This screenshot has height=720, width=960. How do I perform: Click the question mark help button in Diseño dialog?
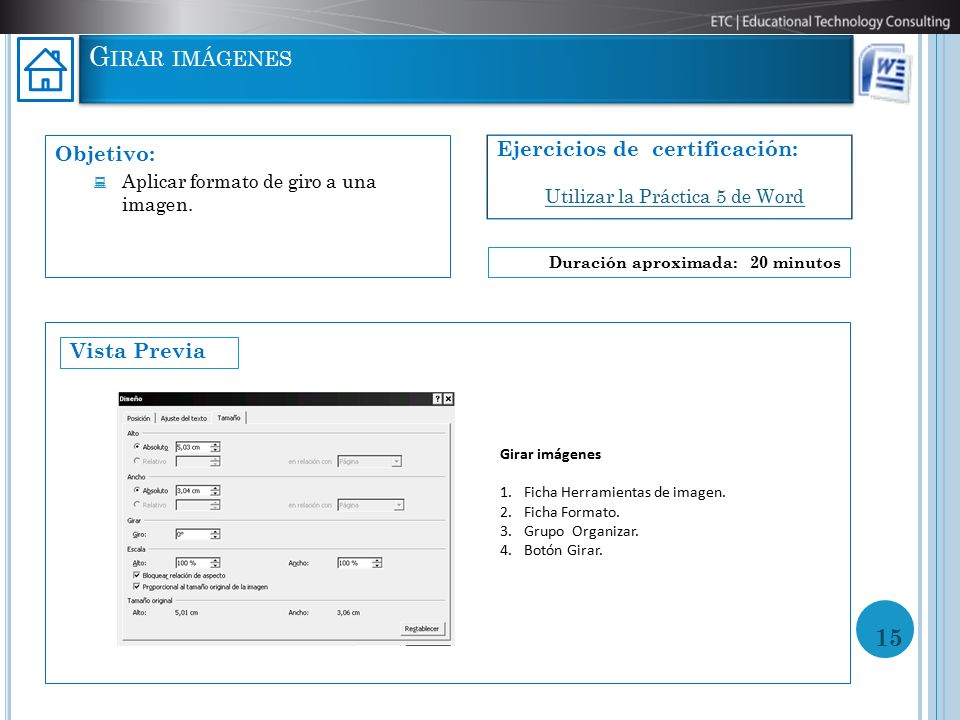pyautogui.click(x=437, y=399)
